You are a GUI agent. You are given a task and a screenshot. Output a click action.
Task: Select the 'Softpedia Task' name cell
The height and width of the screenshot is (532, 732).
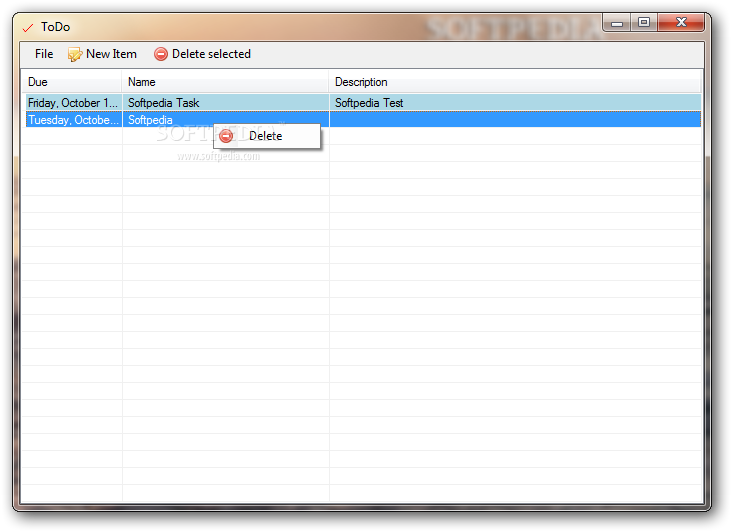click(225, 103)
